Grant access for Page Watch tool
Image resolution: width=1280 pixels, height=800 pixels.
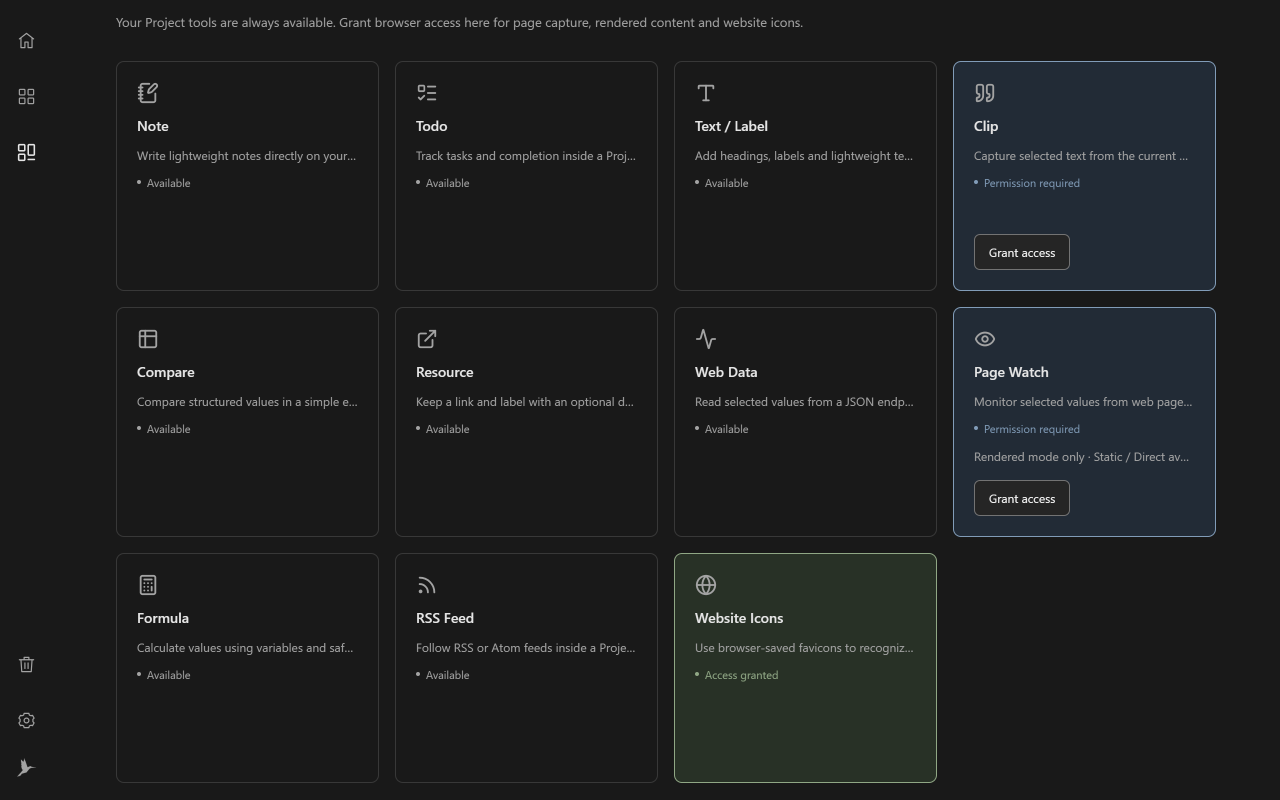[x=1022, y=498]
